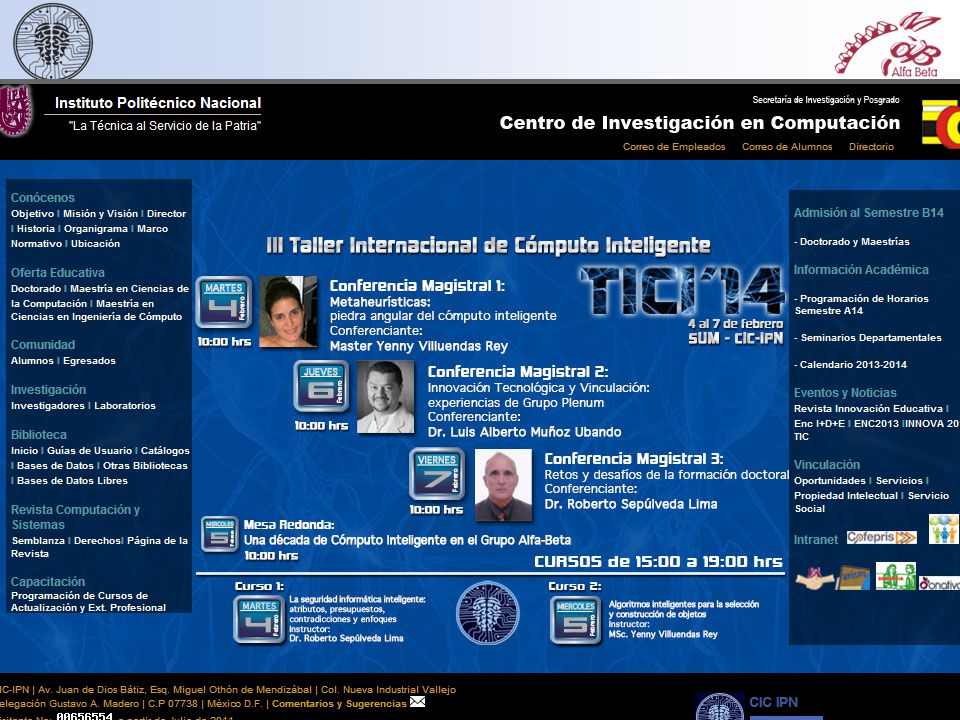Open Revista Computación y Sistemas heading
The image size is (960, 720).
coord(75,517)
